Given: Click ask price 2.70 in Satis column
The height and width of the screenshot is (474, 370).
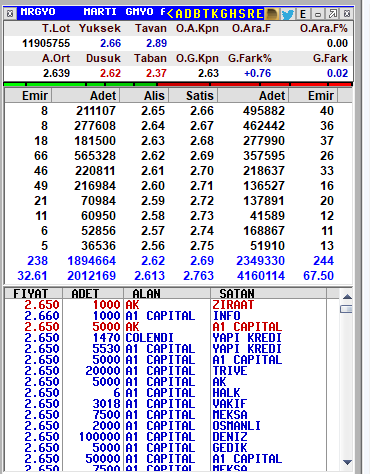Looking at the screenshot, I should [x=202, y=171].
